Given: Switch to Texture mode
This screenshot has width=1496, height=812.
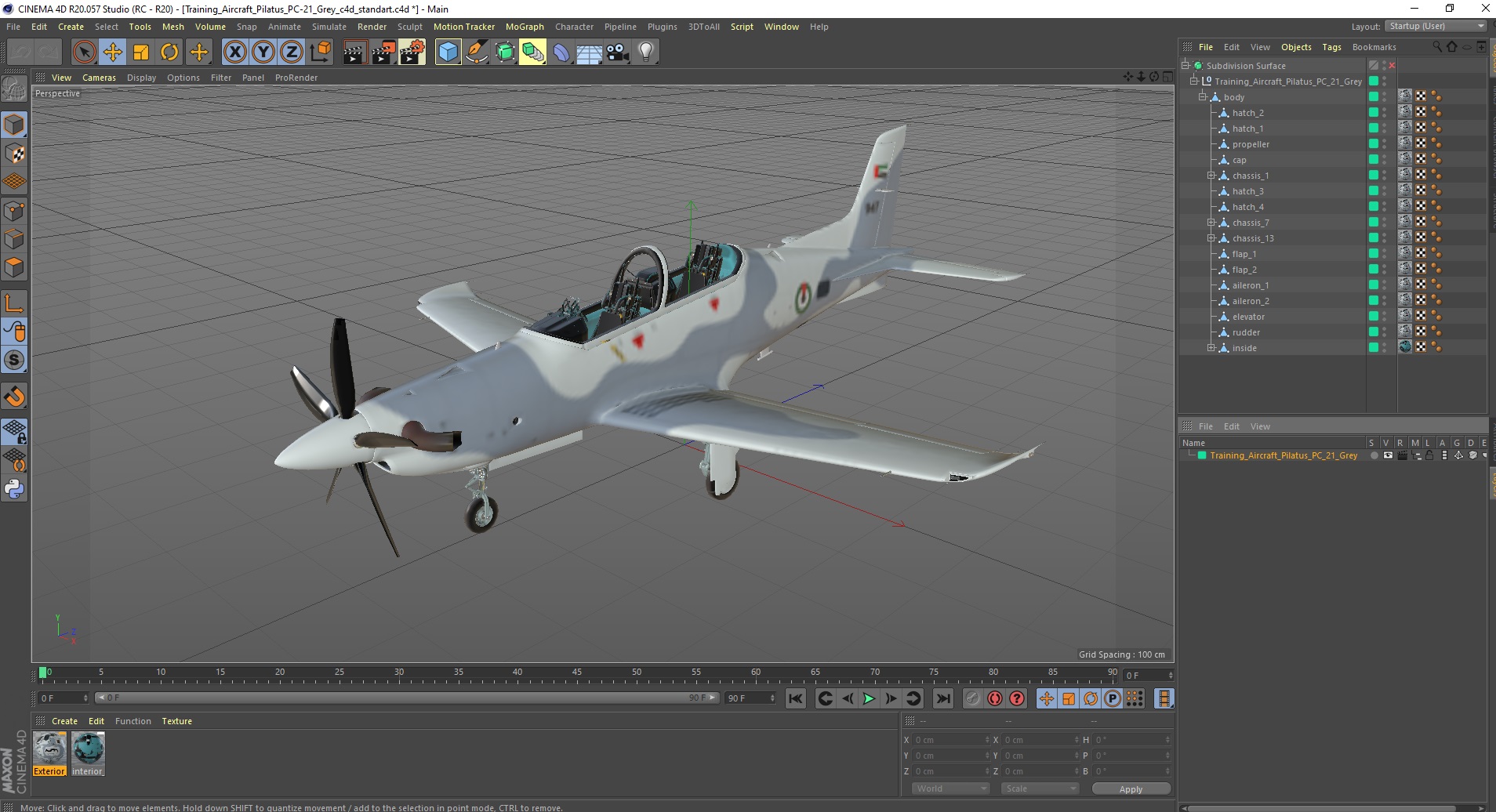Looking at the screenshot, I should (x=14, y=154).
